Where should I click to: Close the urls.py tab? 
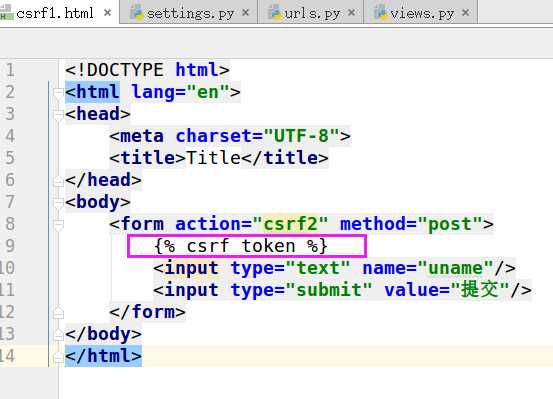[x=351, y=13]
